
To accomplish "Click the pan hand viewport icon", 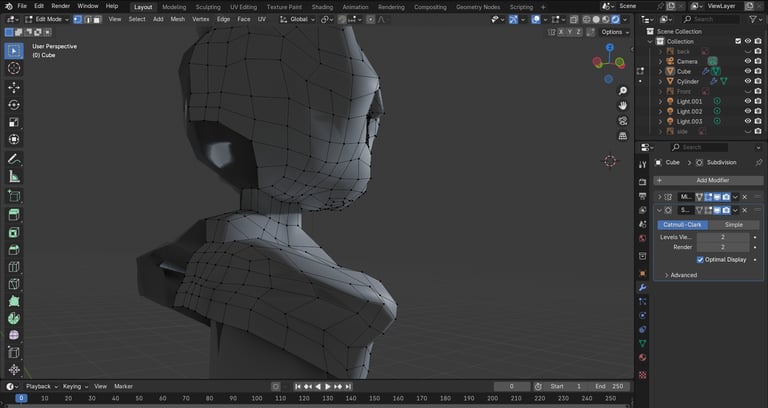I will tap(622, 104).
